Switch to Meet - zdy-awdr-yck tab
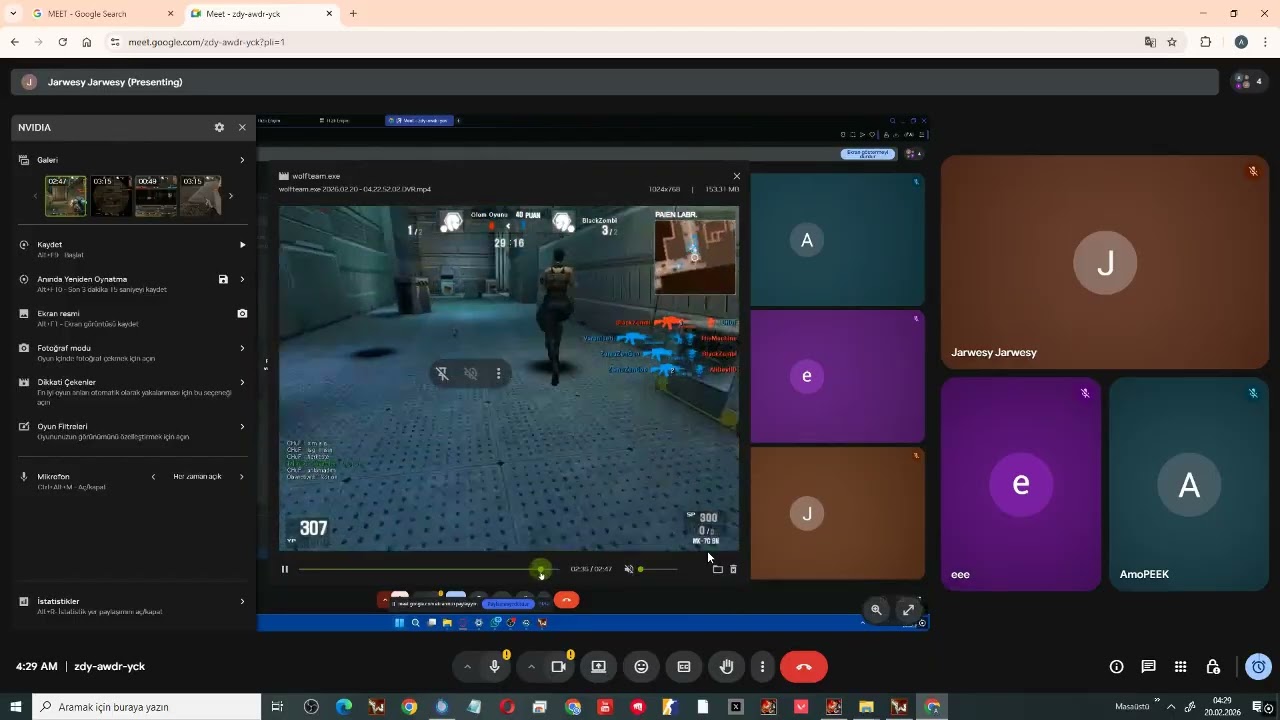 pos(262,14)
